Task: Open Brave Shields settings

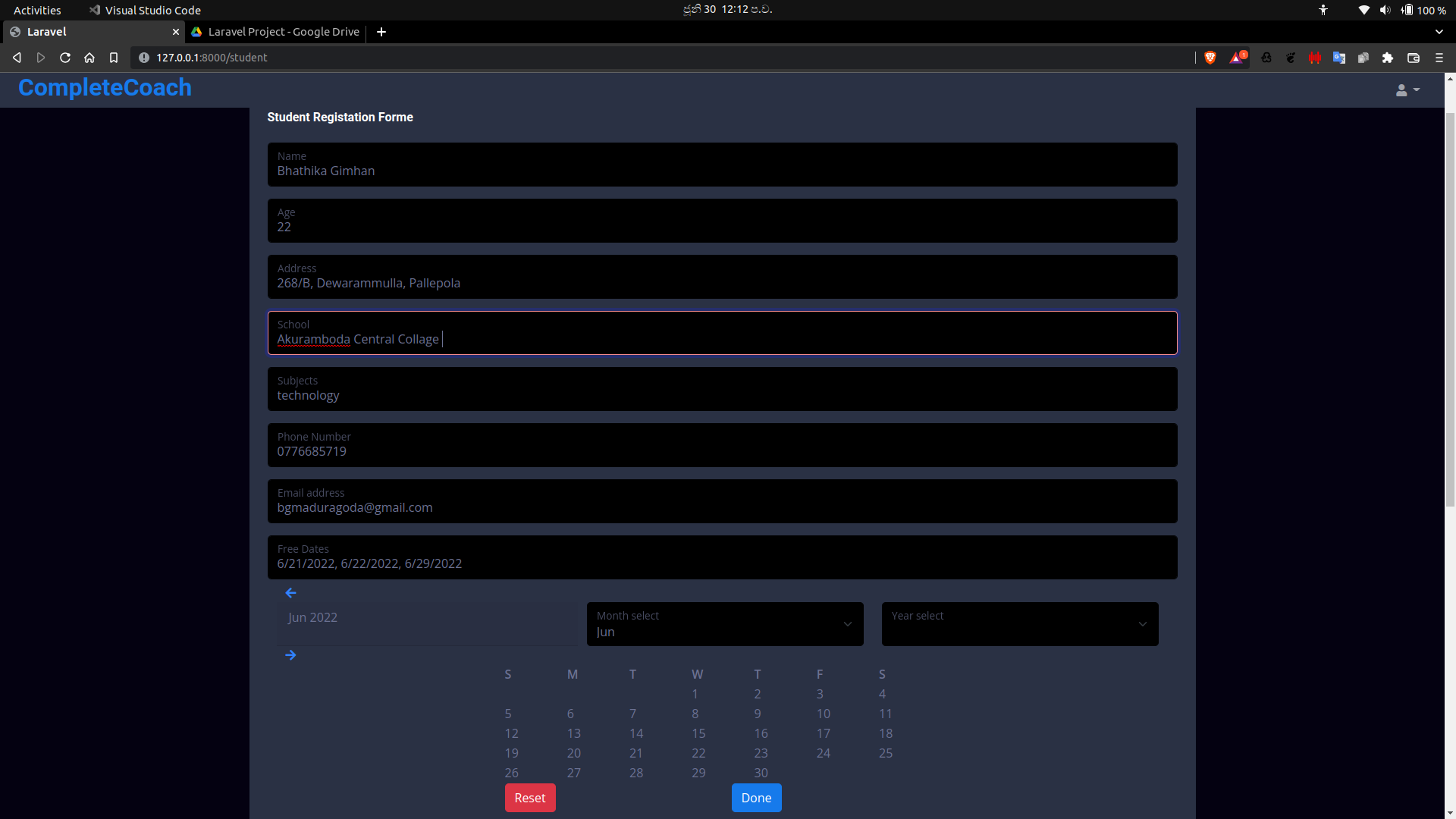Action: click(1210, 58)
